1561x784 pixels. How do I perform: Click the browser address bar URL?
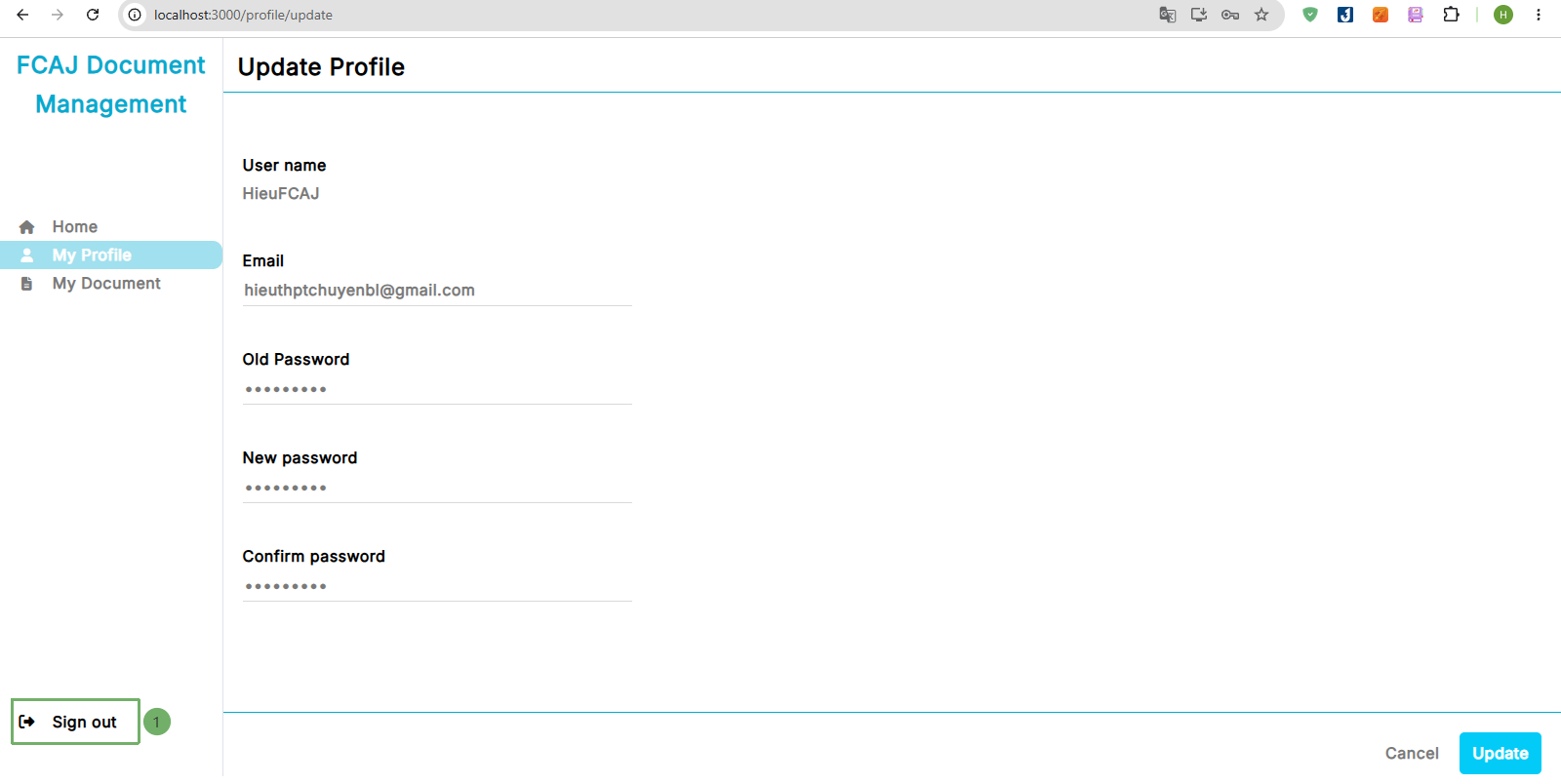pos(243,15)
